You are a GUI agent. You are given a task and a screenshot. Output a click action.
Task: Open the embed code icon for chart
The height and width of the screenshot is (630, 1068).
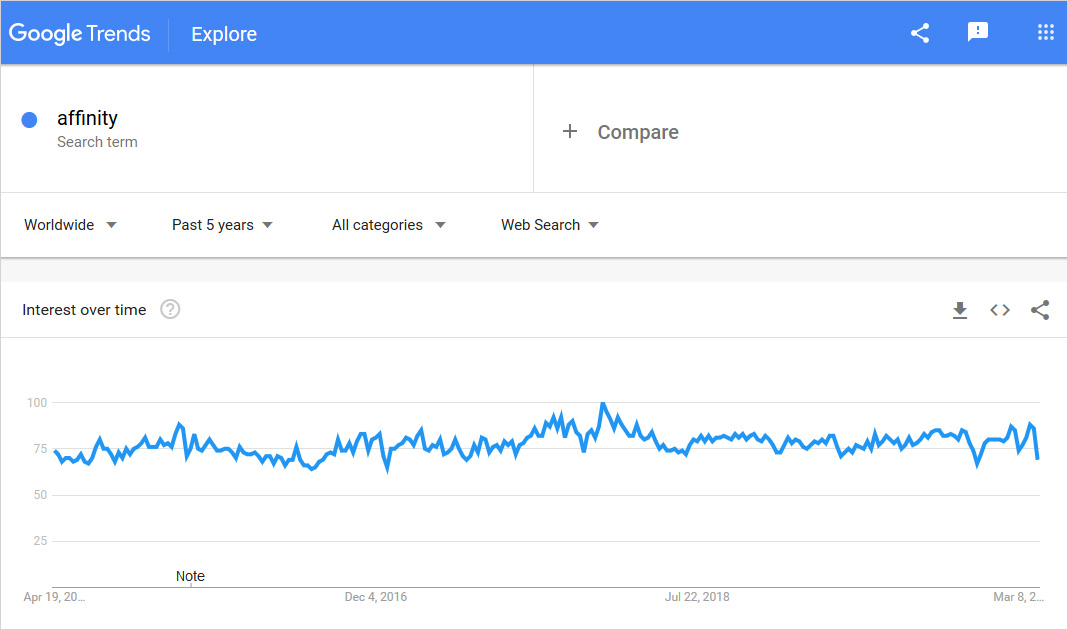[x=1000, y=310]
